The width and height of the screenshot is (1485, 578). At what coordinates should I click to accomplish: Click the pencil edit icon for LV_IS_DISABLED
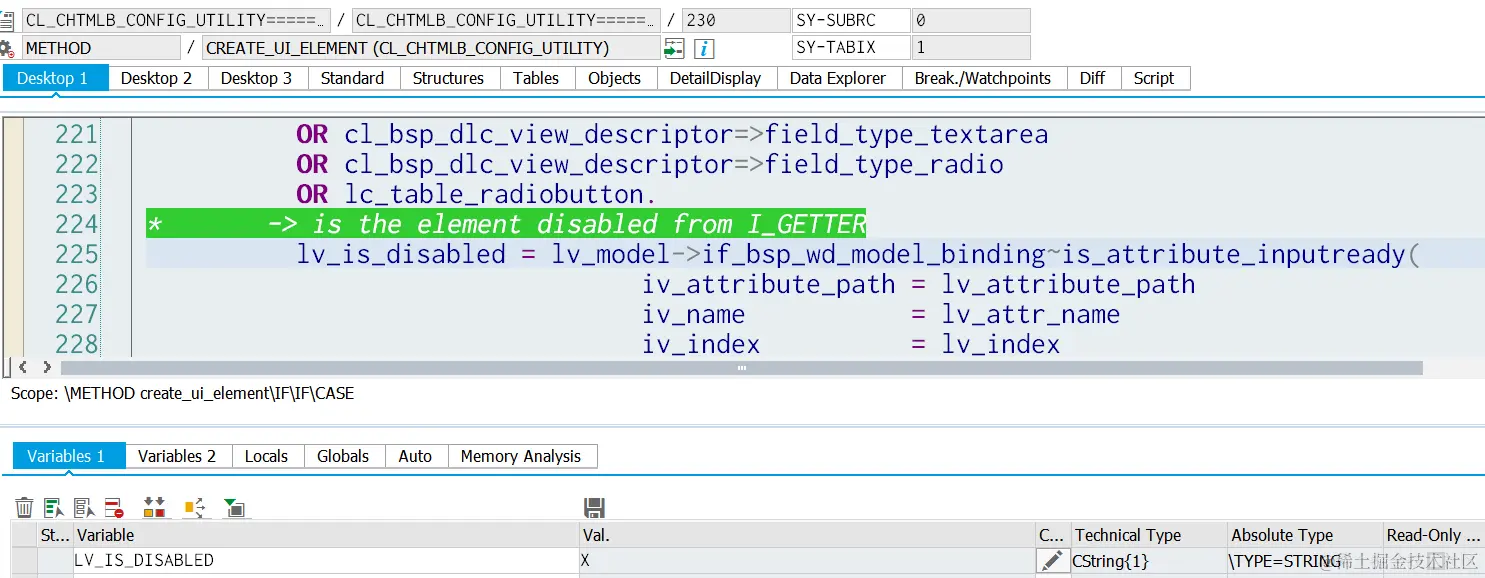point(1051,561)
